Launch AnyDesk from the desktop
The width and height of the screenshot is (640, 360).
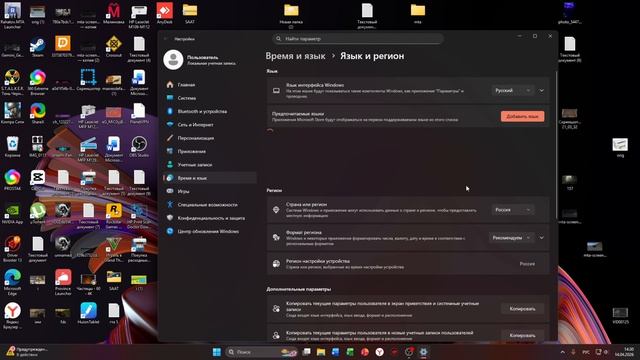coord(164,13)
